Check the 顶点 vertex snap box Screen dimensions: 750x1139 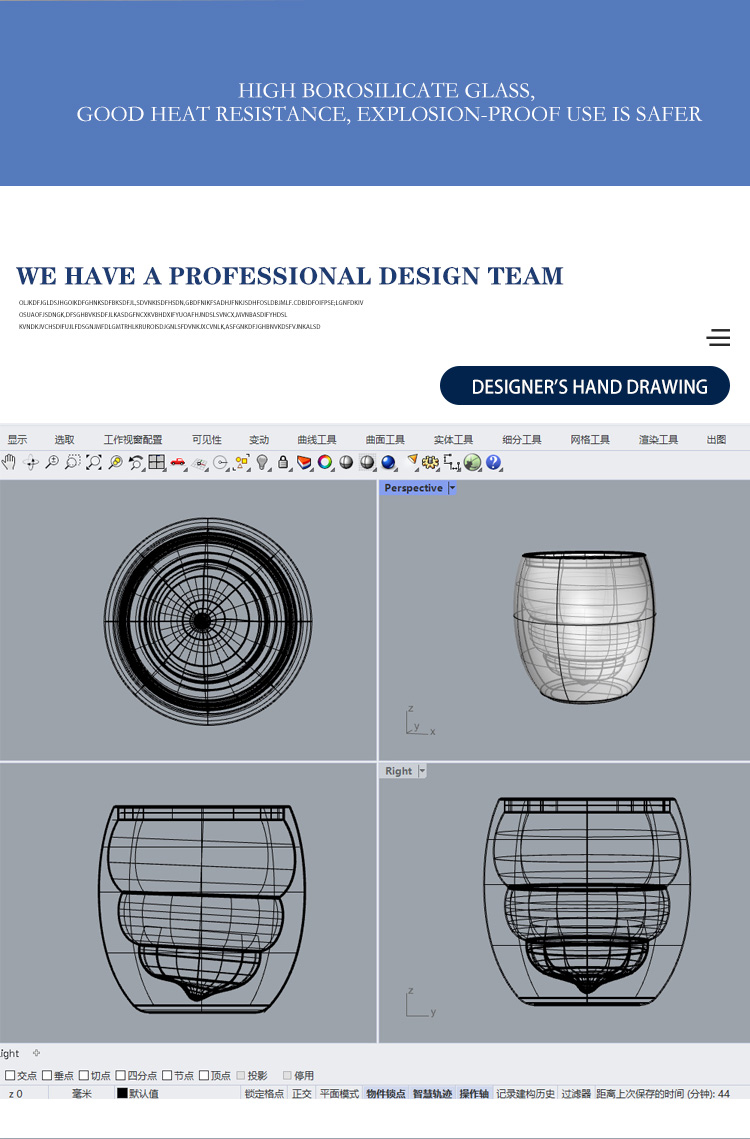[x=204, y=1075]
